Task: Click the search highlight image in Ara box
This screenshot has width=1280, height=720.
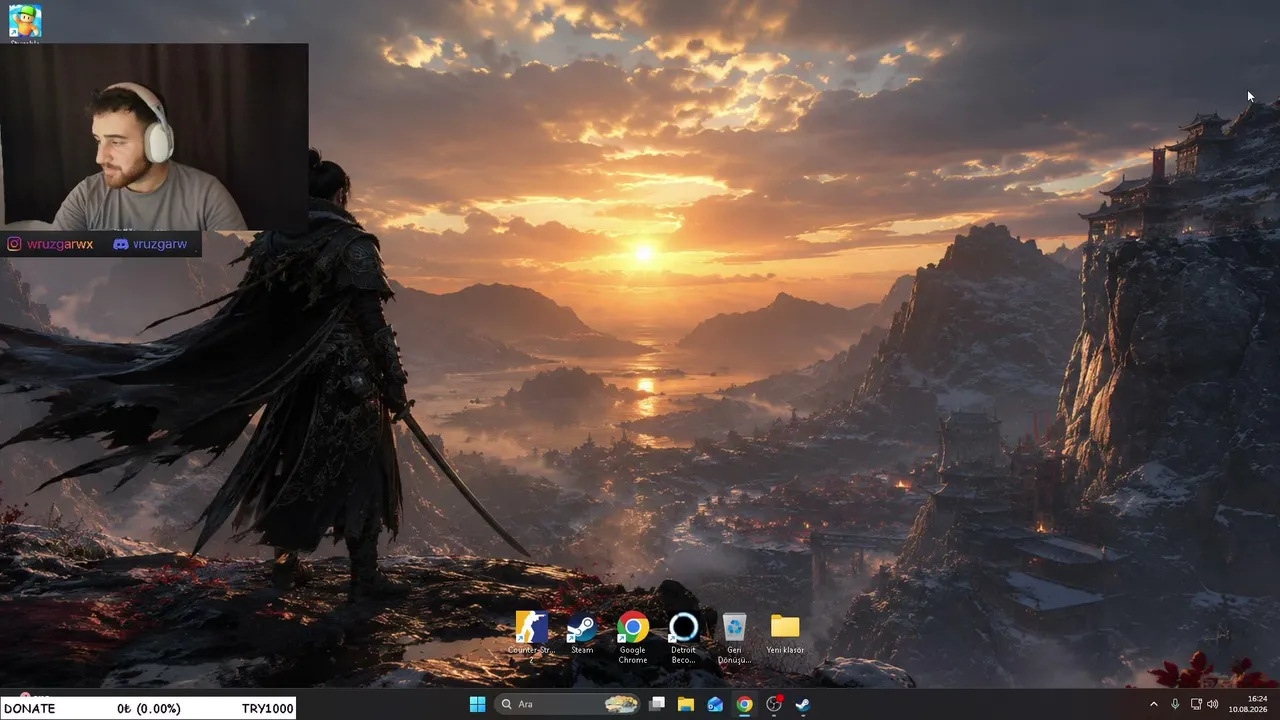Action: click(621, 704)
